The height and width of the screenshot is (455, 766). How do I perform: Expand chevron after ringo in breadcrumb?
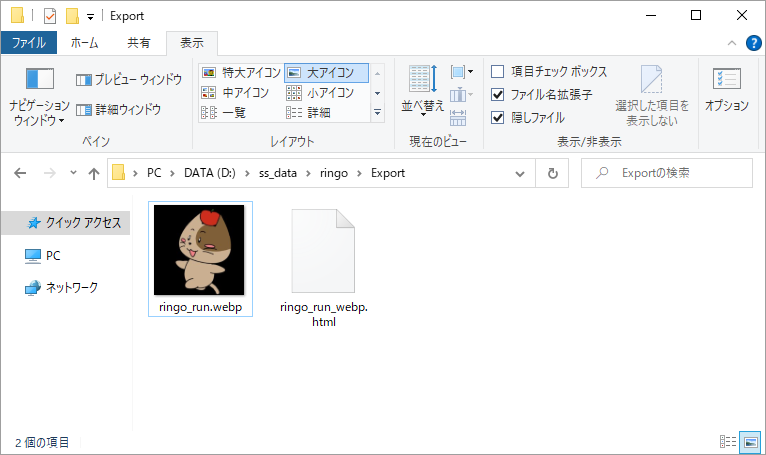(x=360, y=173)
